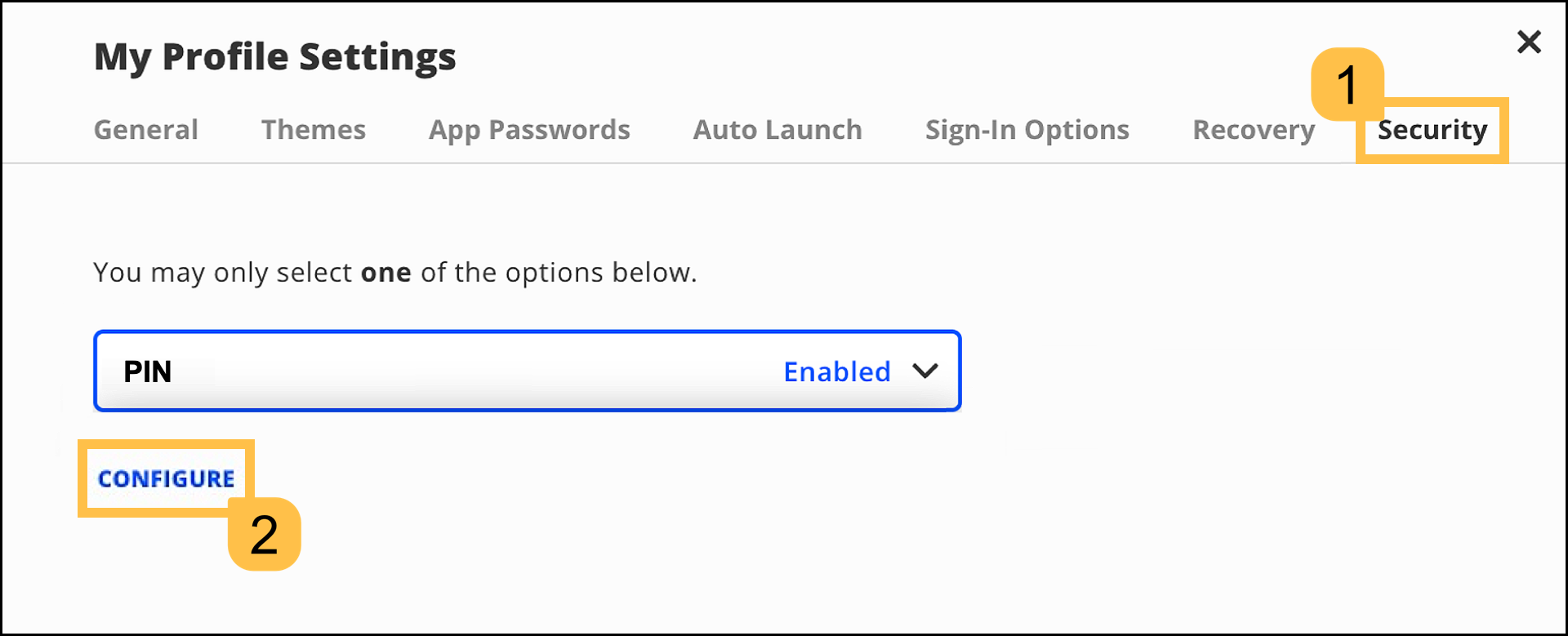Click the My Profile Settings heading
The height and width of the screenshot is (636, 1568).
274,56
